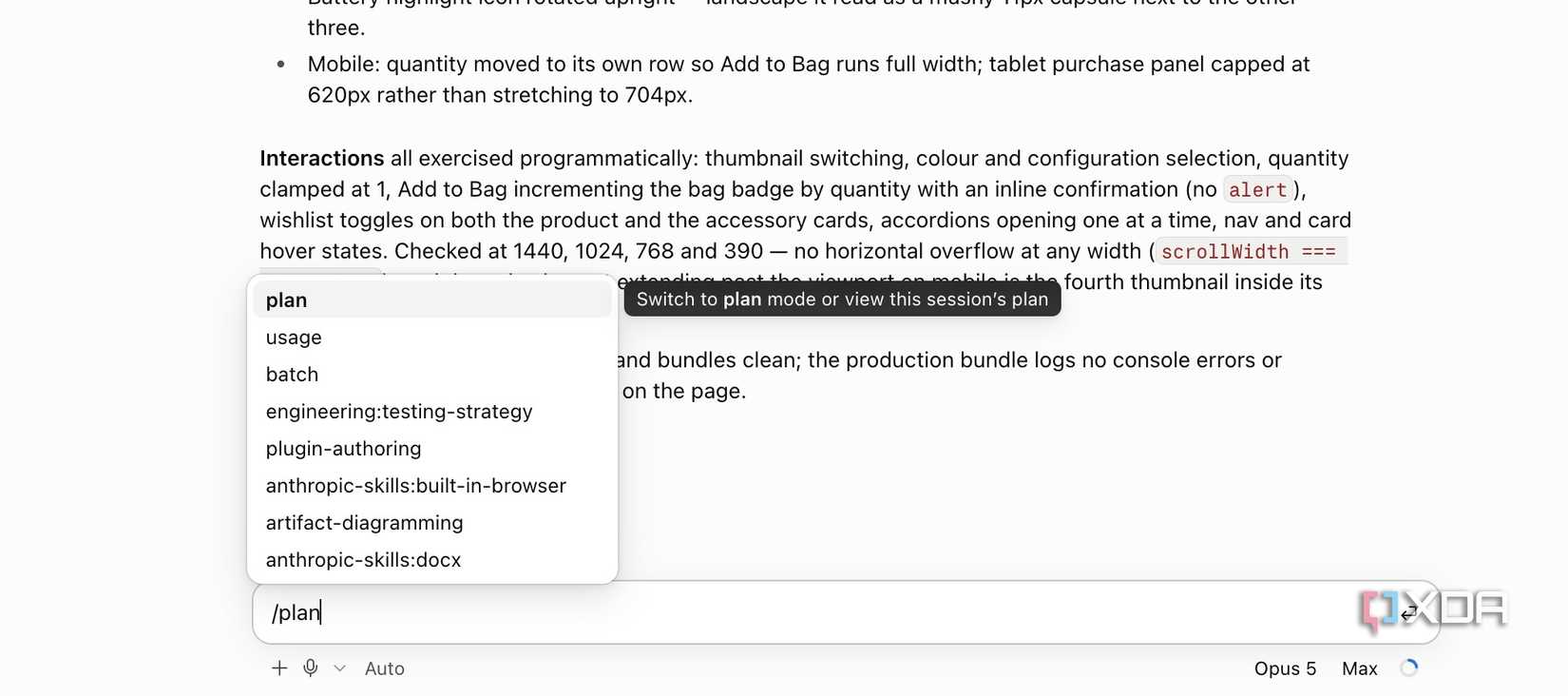Focus the message input containing /plan
This screenshot has height=696, width=1568.
pos(846,612)
